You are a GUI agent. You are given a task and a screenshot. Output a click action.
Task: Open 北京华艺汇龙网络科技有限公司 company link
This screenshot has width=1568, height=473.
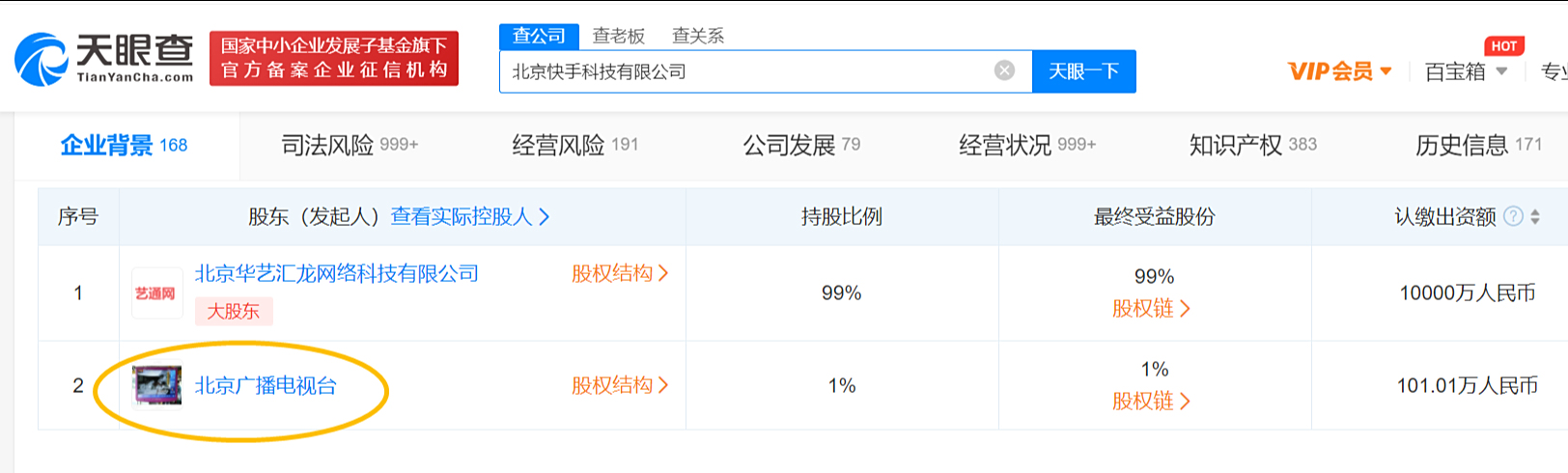point(337,274)
